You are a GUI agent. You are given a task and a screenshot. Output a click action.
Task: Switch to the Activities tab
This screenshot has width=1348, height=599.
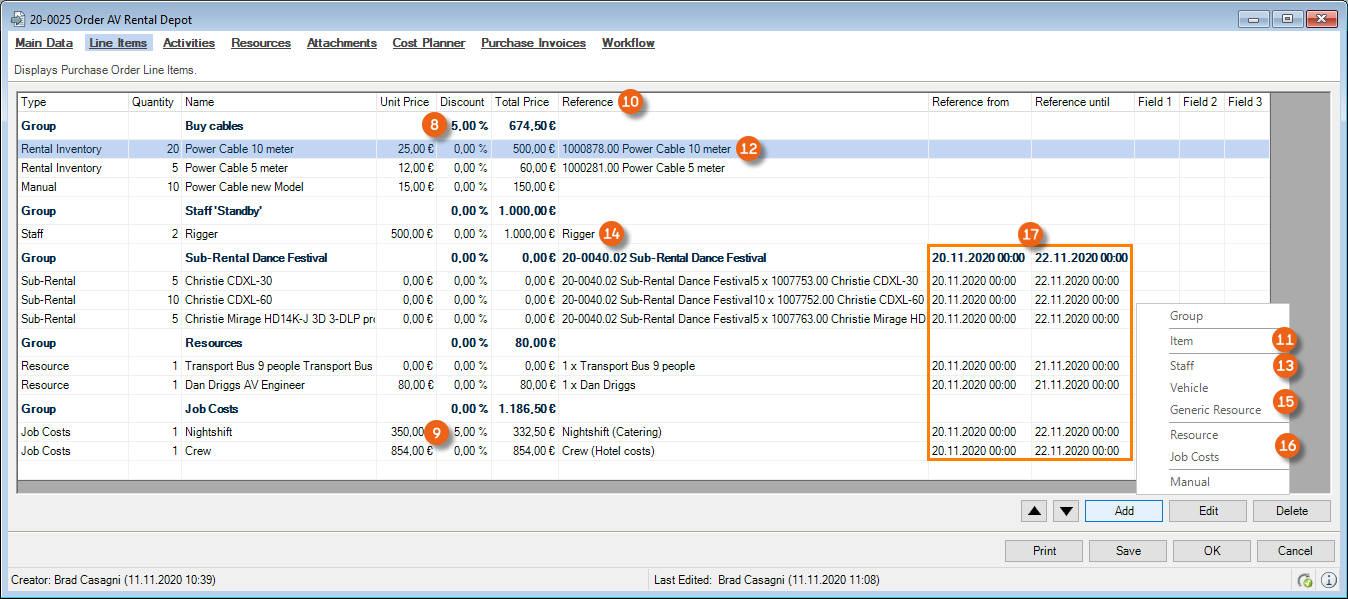pyautogui.click(x=189, y=43)
